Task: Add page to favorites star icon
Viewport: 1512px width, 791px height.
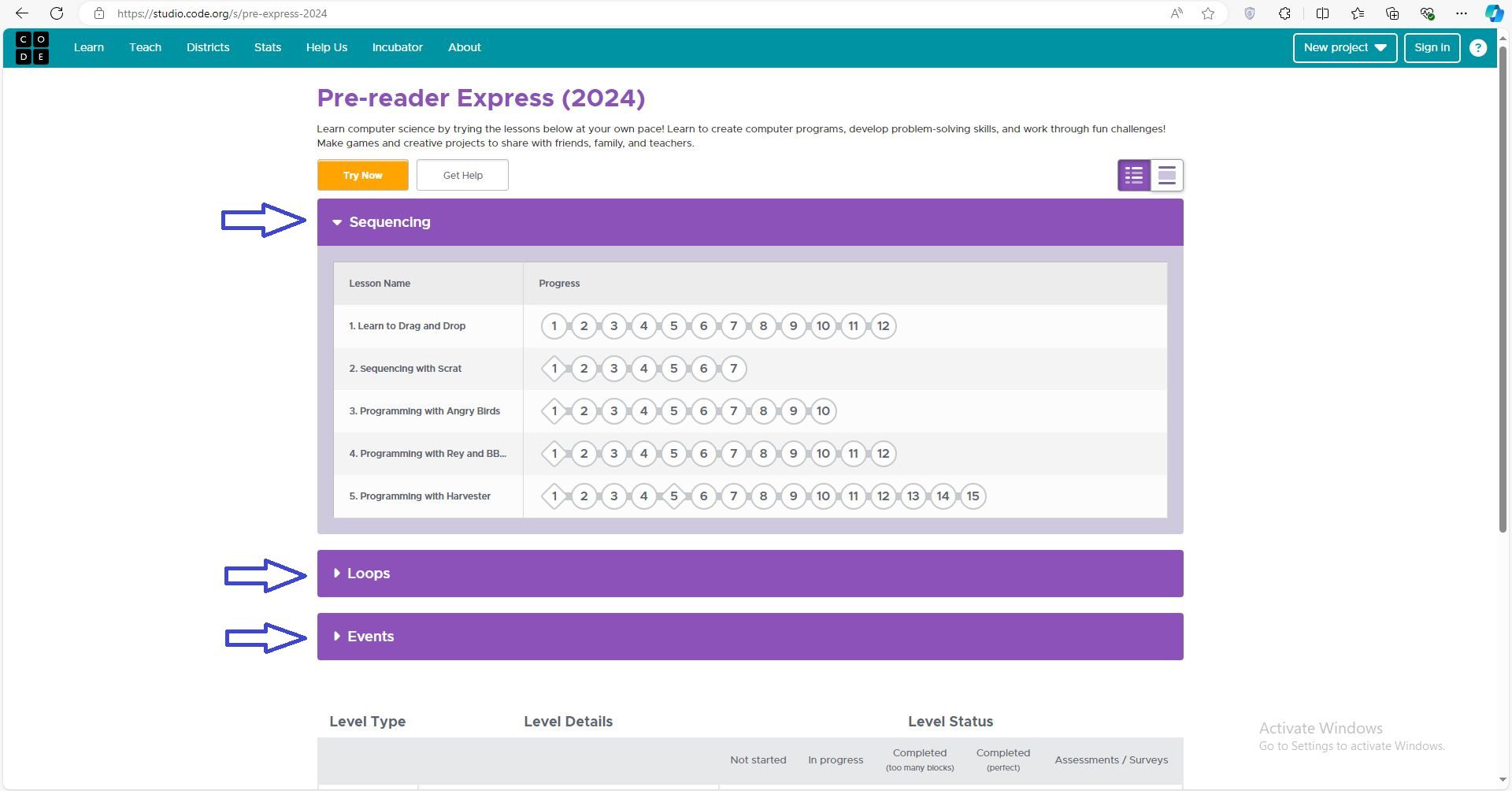Action: click(1207, 13)
